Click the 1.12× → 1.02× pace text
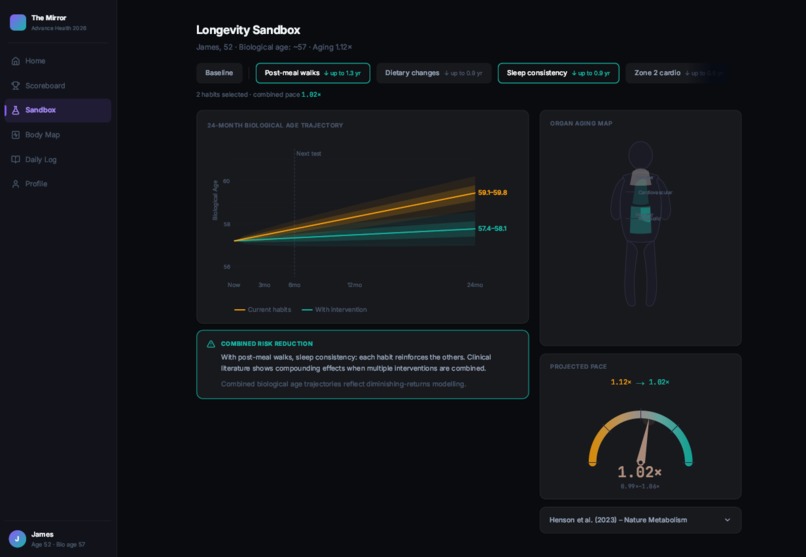This screenshot has width=806, height=557. click(640, 382)
